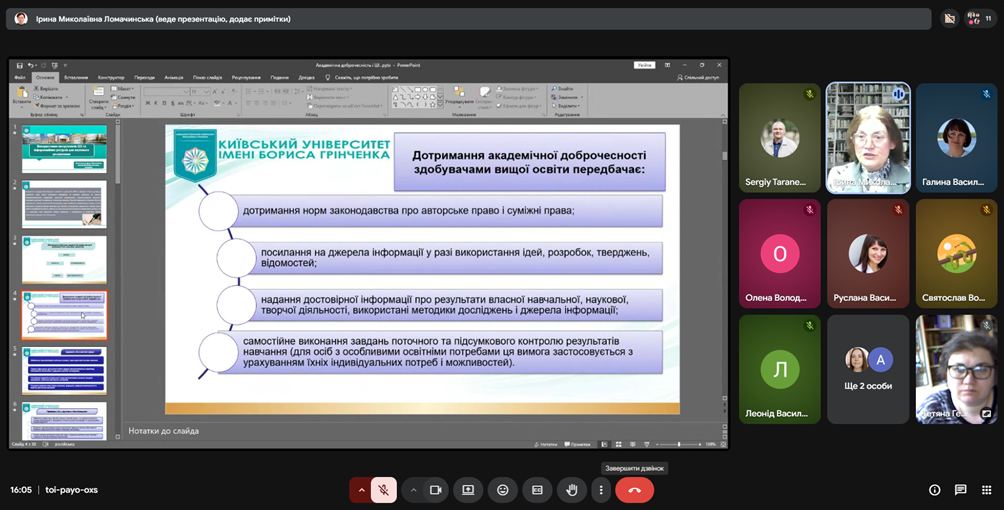Expand audio settings arrow beside microphone

361,490
